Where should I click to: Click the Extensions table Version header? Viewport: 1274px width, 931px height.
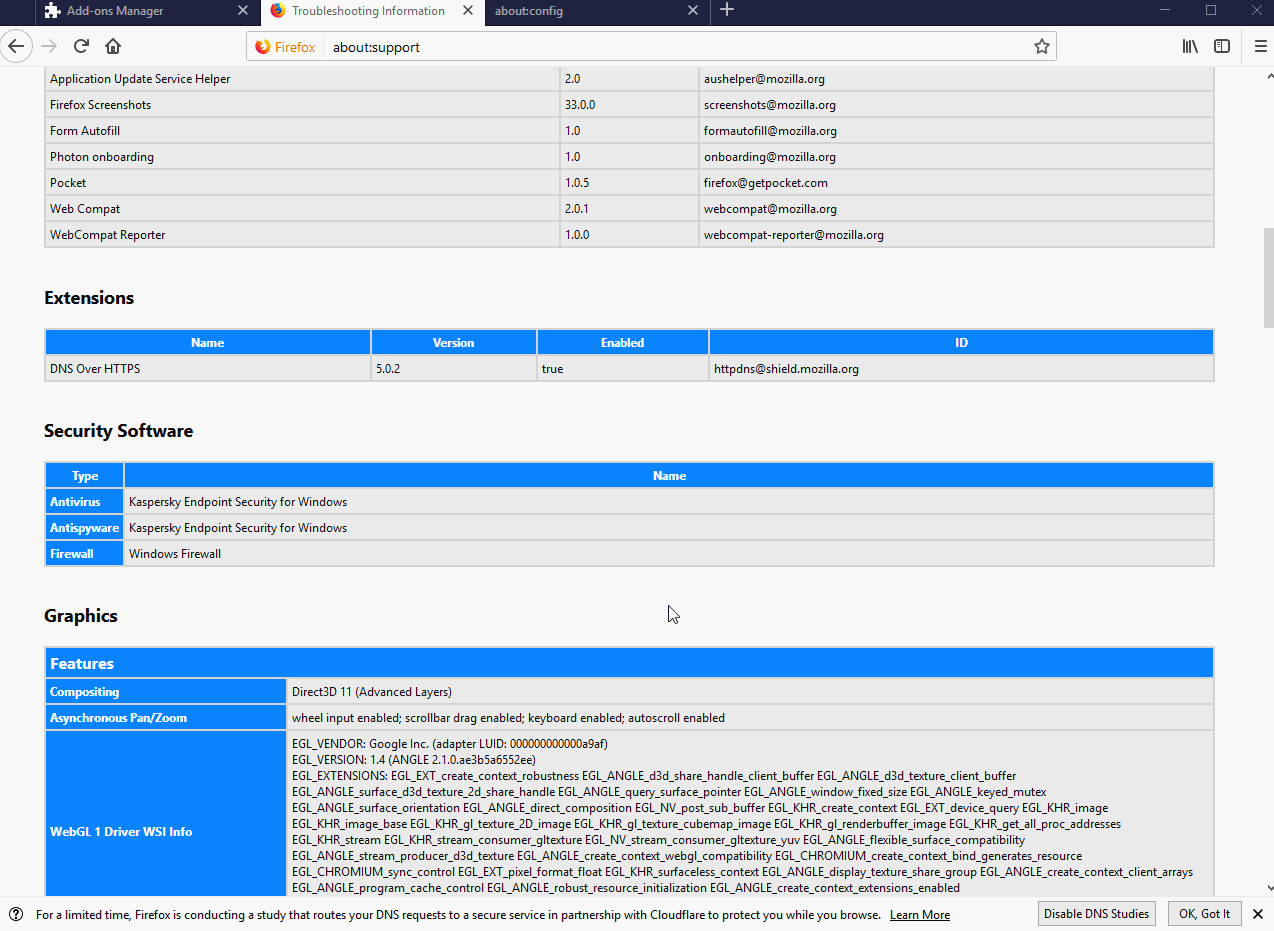click(x=454, y=342)
